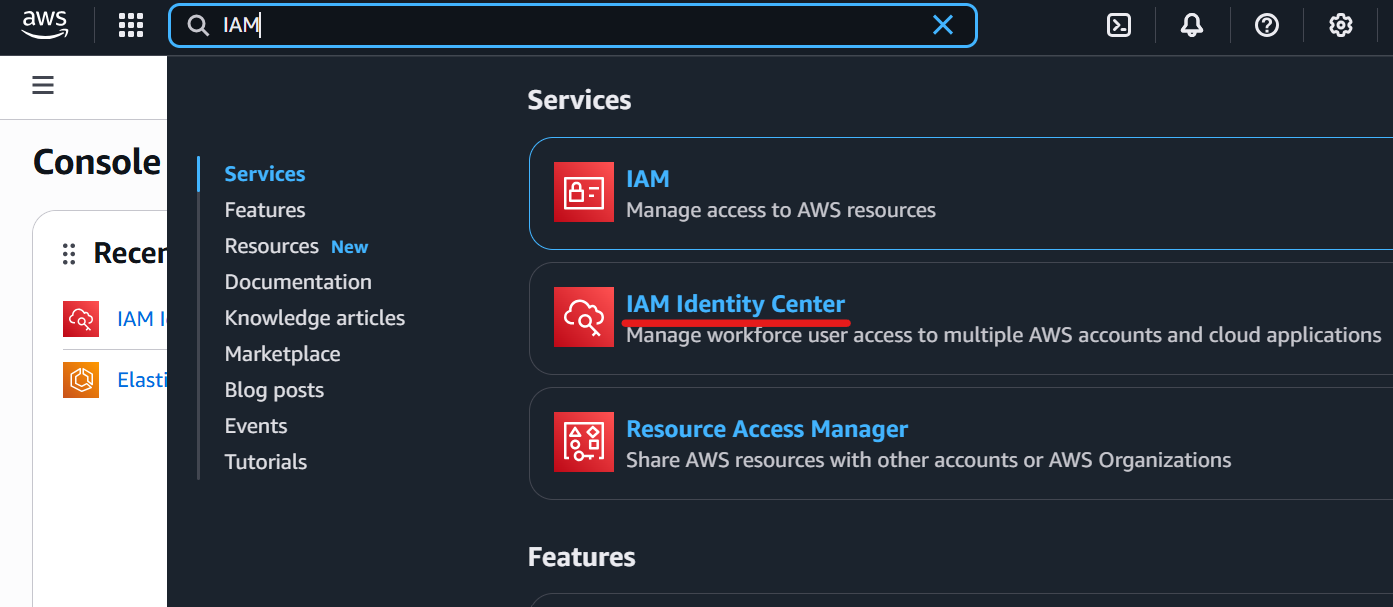Clear the IAM search text

pos(942,25)
